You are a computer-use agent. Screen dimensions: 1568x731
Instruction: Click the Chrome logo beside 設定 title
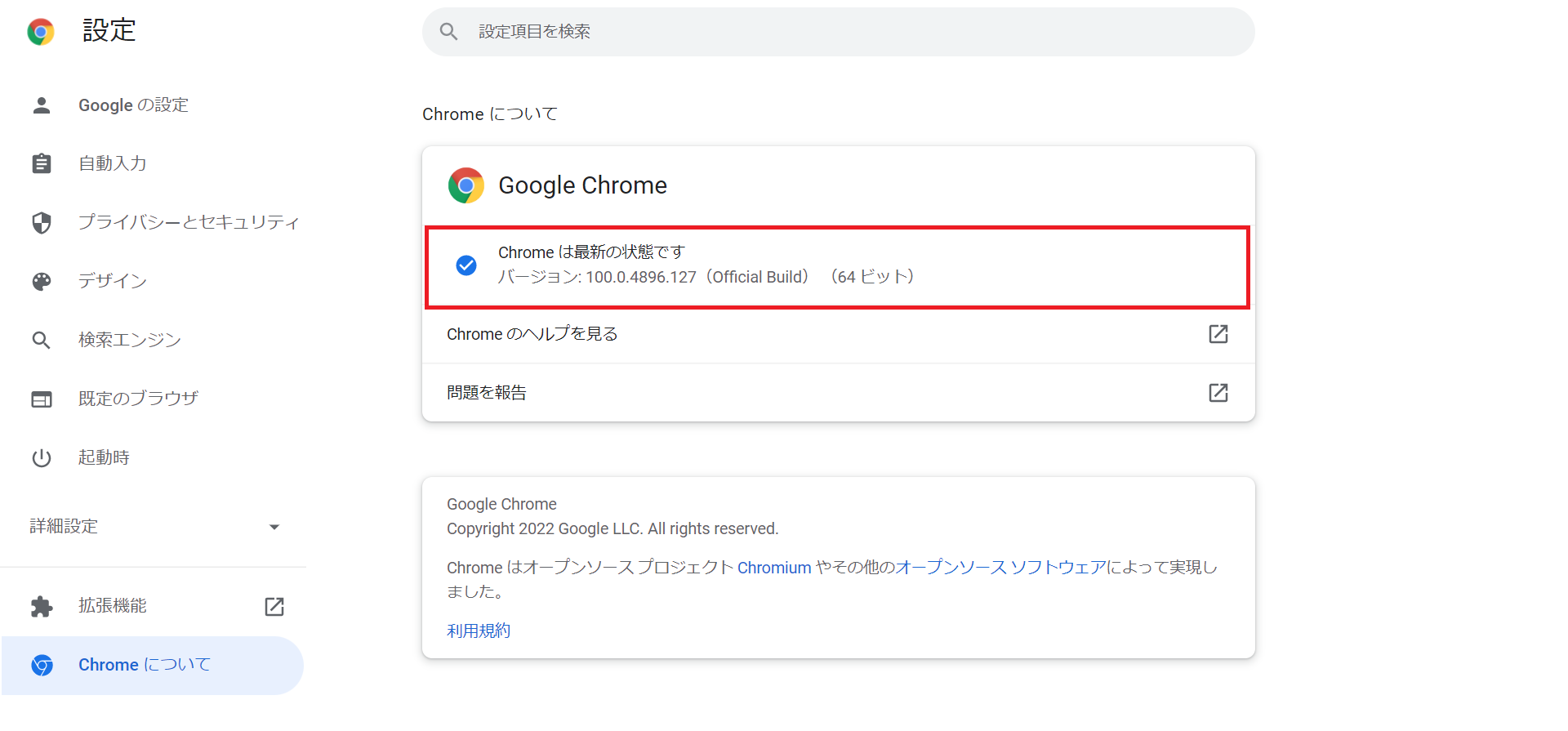tap(41, 32)
